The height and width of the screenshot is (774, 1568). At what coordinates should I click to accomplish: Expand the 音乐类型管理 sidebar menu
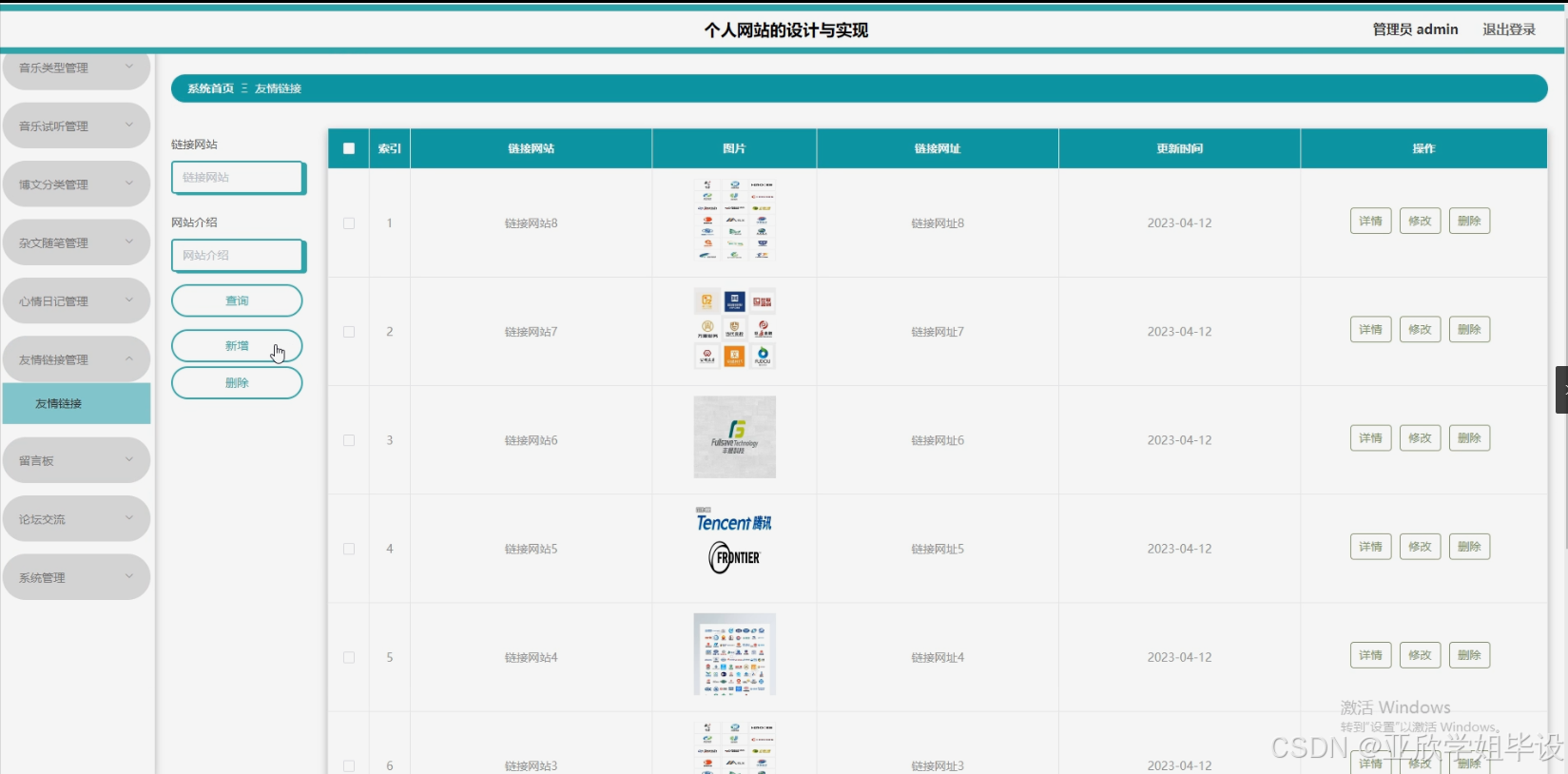click(77, 68)
